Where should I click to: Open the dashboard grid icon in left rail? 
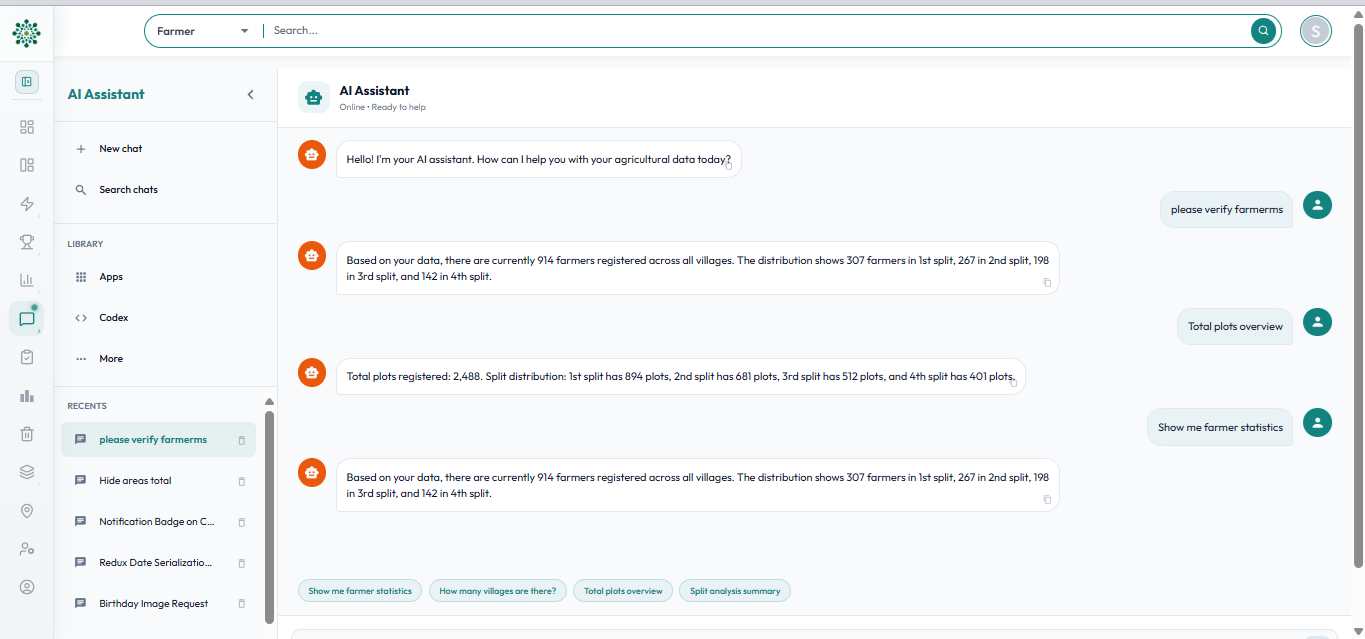tap(27, 127)
